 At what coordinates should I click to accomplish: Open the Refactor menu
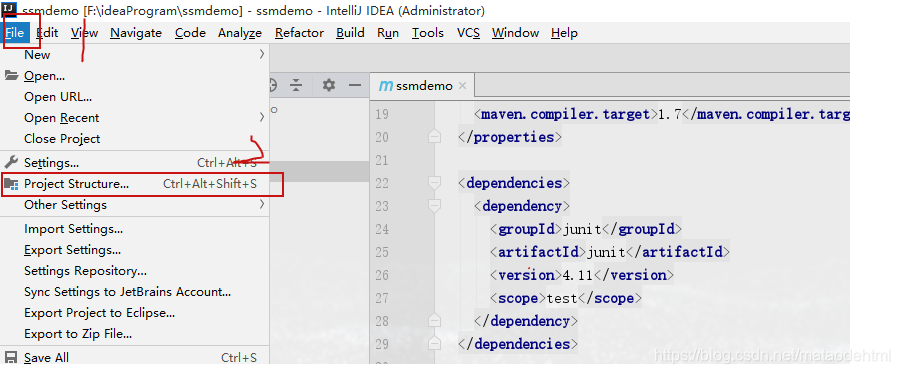299,33
